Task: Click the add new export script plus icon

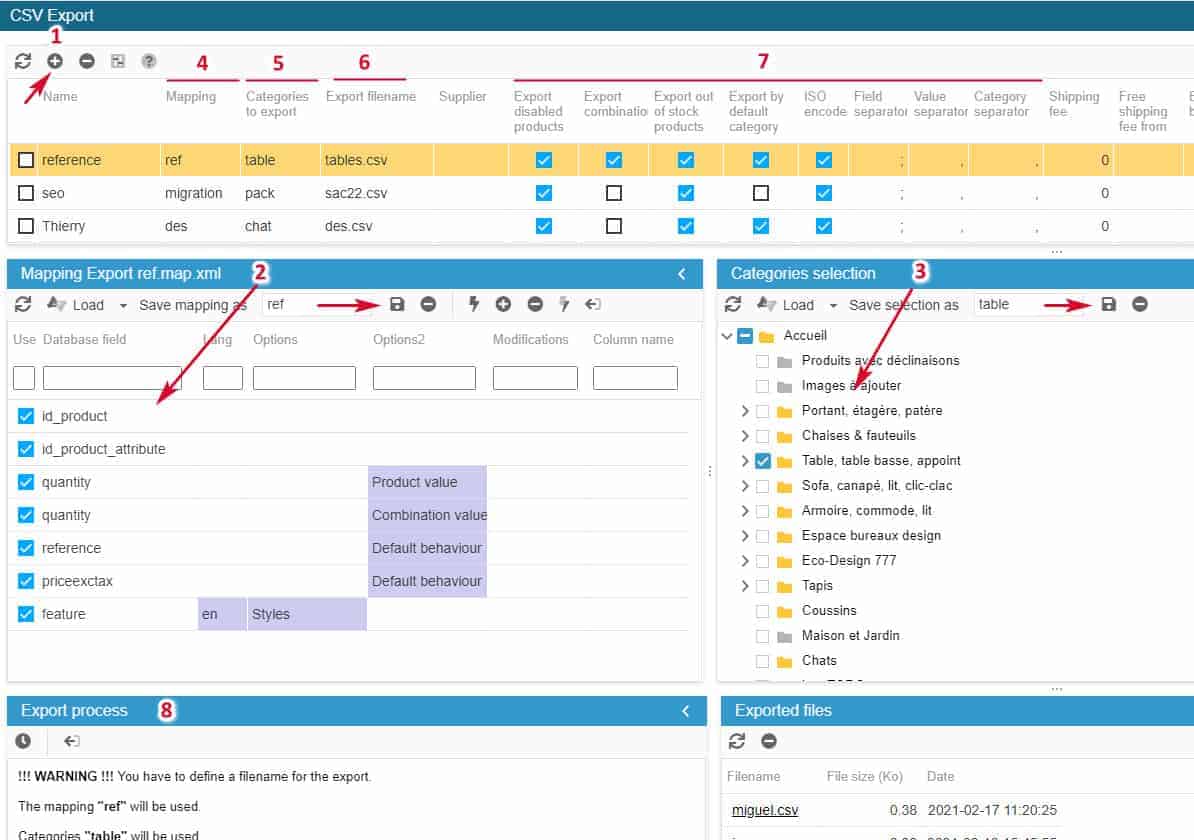Action: tap(55, 61)
